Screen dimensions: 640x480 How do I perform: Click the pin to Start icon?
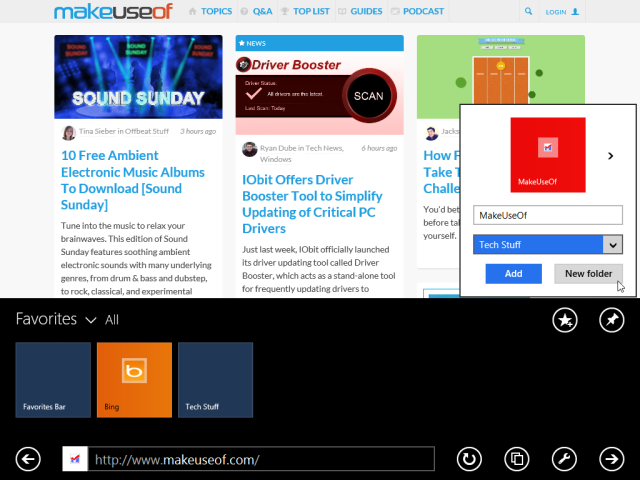click(611, 320)
